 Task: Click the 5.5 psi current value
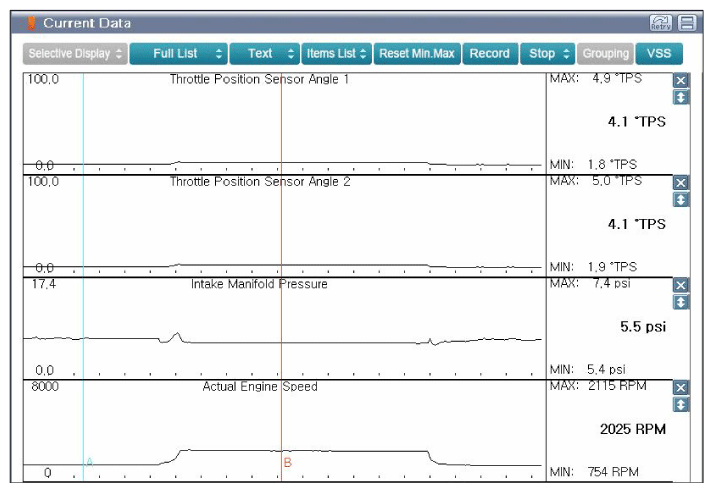coord(643,326)
